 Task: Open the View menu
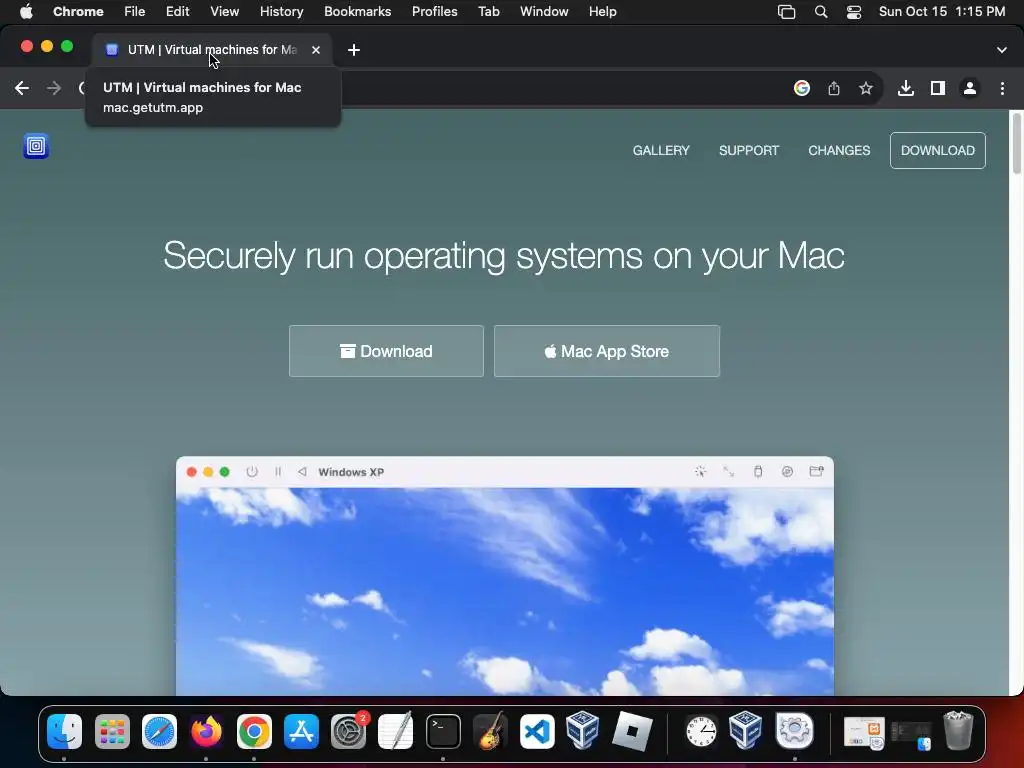[x=225, y=12]
